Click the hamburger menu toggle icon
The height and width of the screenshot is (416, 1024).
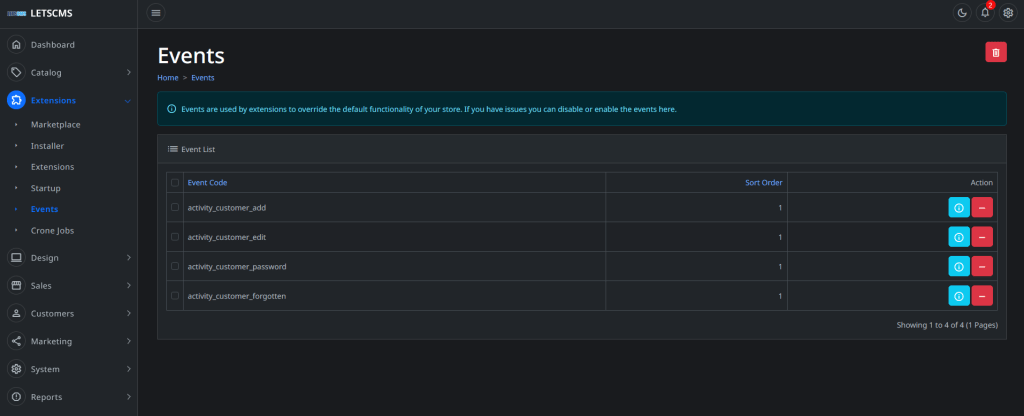tap(156, 13)
